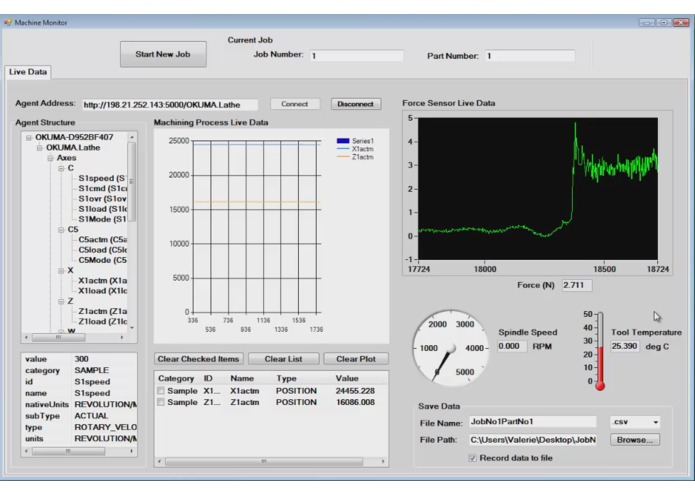Click the Series1 legend color swatch
Viewport: 695px width, 494px height.
pos(343,141)
